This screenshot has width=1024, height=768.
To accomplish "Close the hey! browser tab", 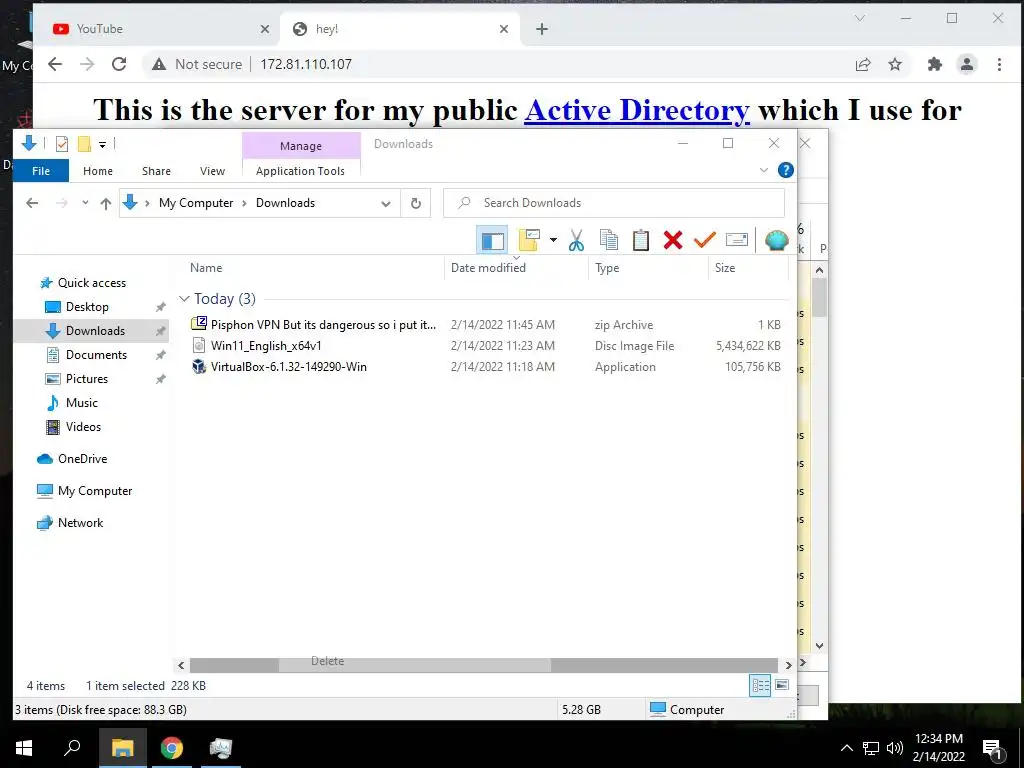I will click(x=504, y=29).
